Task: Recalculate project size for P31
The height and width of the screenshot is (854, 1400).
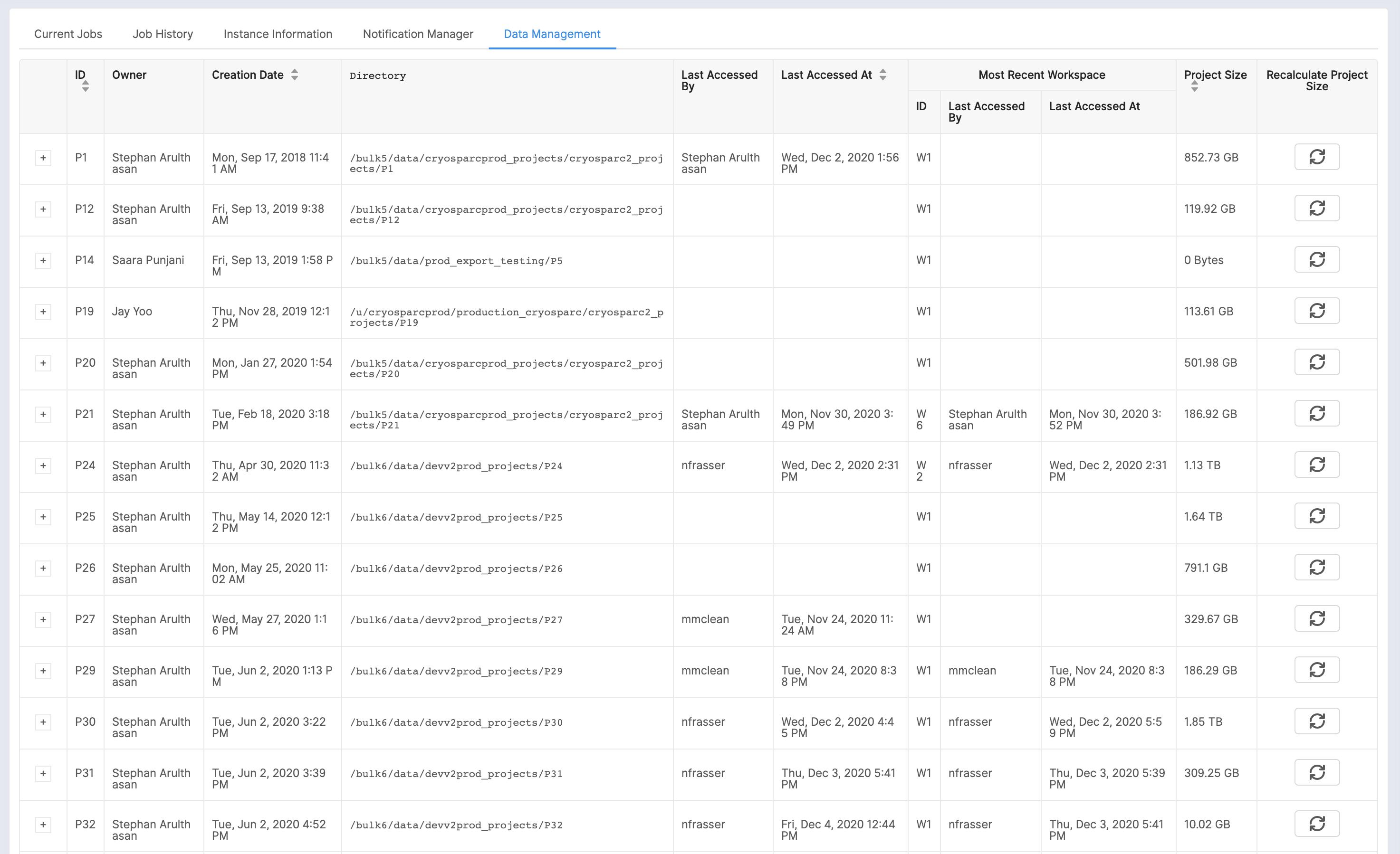Action: click(x=1316, y=772)
